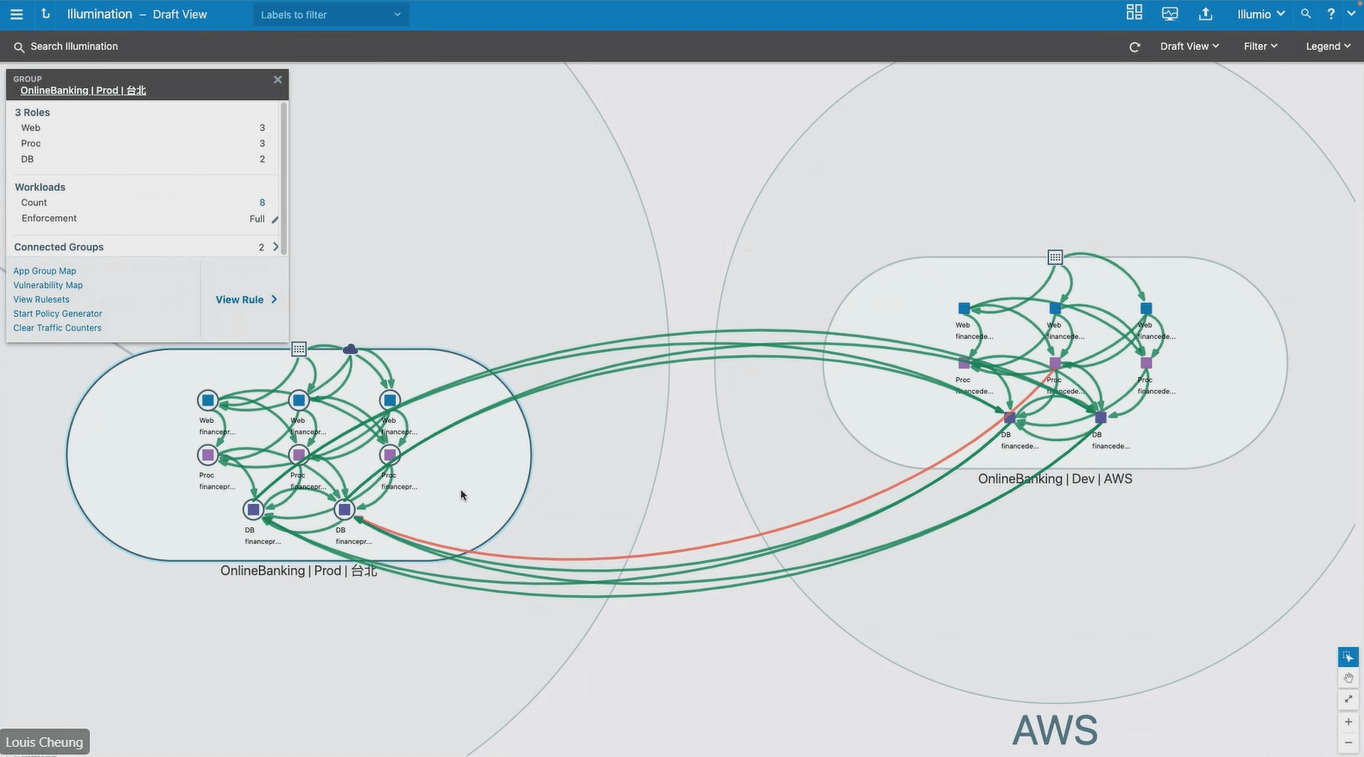1364x757 pixels.
Task: Open the hamburger navigation menu
Action: tap(16, 14)
